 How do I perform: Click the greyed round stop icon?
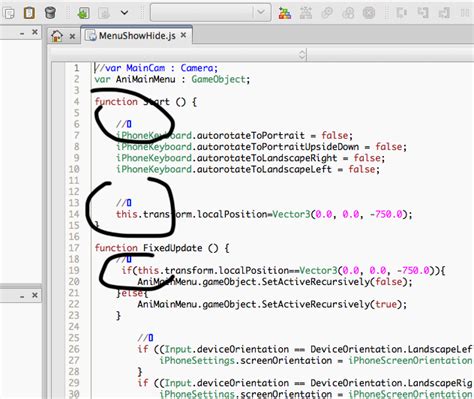click(369, 13)
